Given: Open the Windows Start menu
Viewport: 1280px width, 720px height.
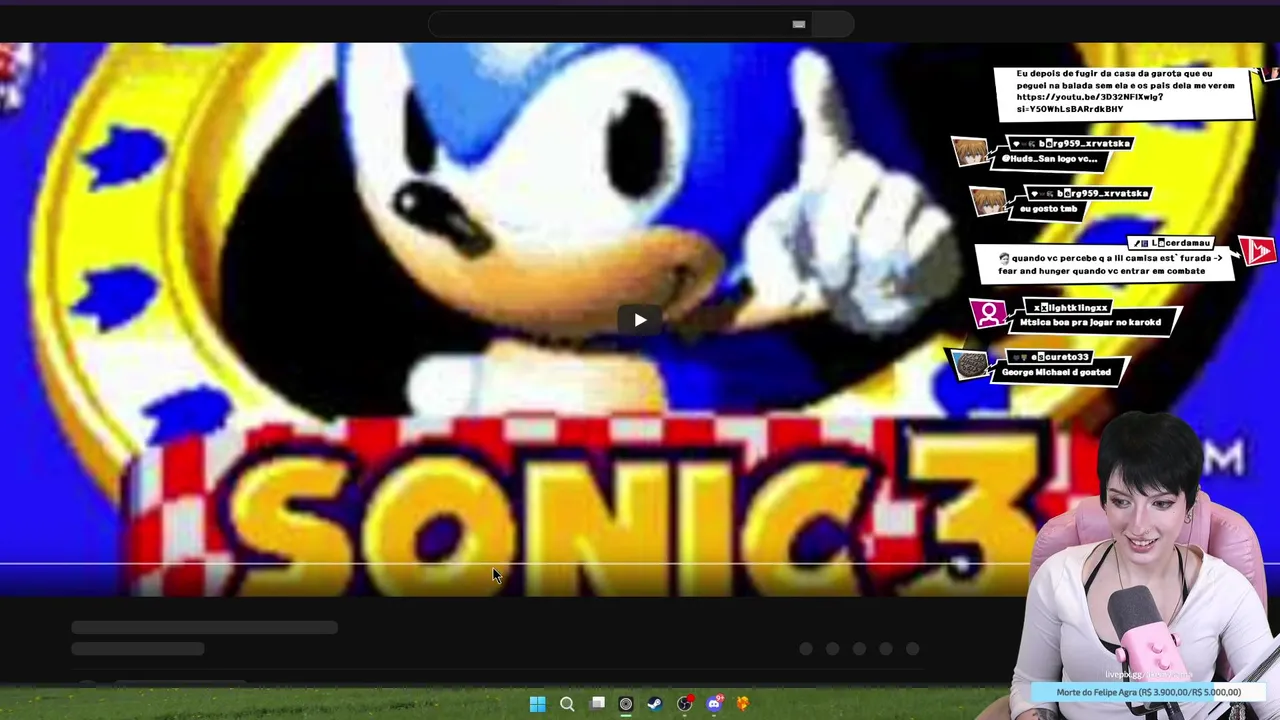Looking at the screenshot, I should point(537,704).
